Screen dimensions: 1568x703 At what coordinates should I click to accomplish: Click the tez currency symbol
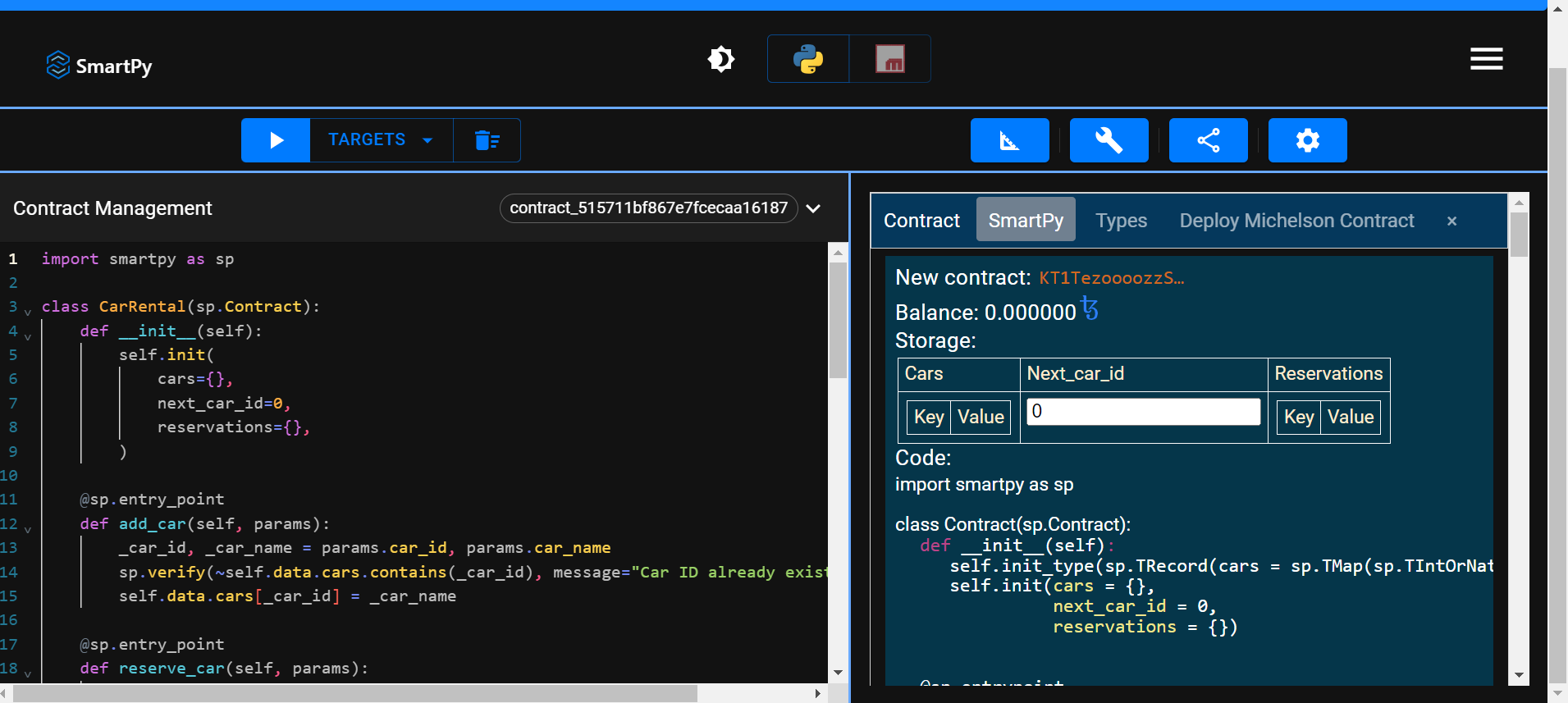[x=1090, y=308]
